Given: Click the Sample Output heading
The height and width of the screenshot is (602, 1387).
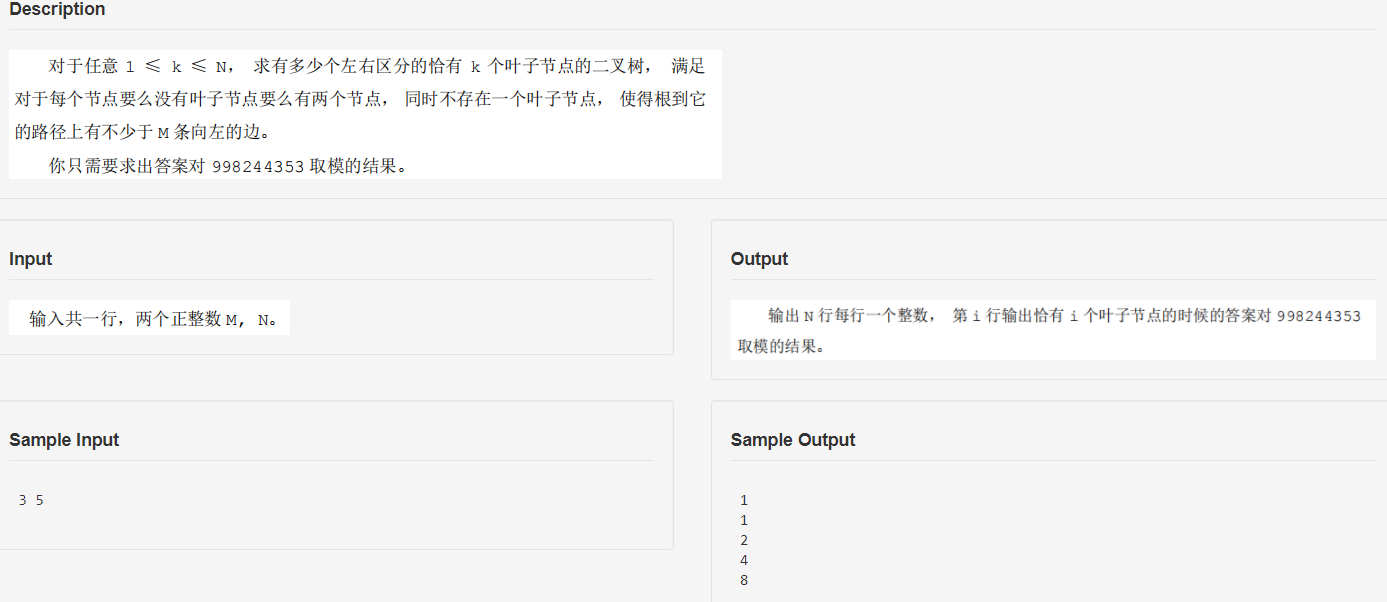Looking at the screenshot, I should 793,440.
